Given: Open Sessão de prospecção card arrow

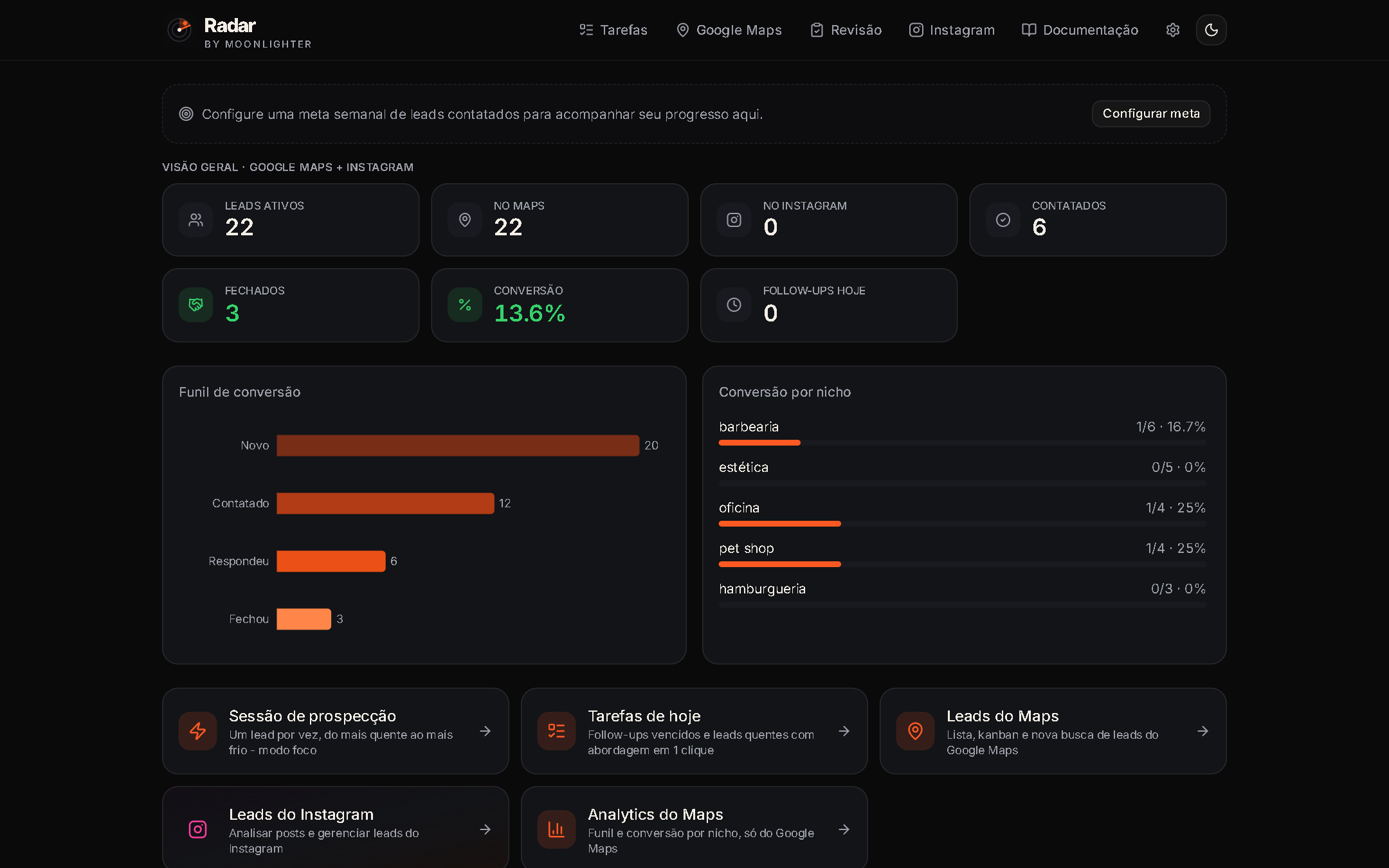Looking at the screenshot, I should click(486, 731).
